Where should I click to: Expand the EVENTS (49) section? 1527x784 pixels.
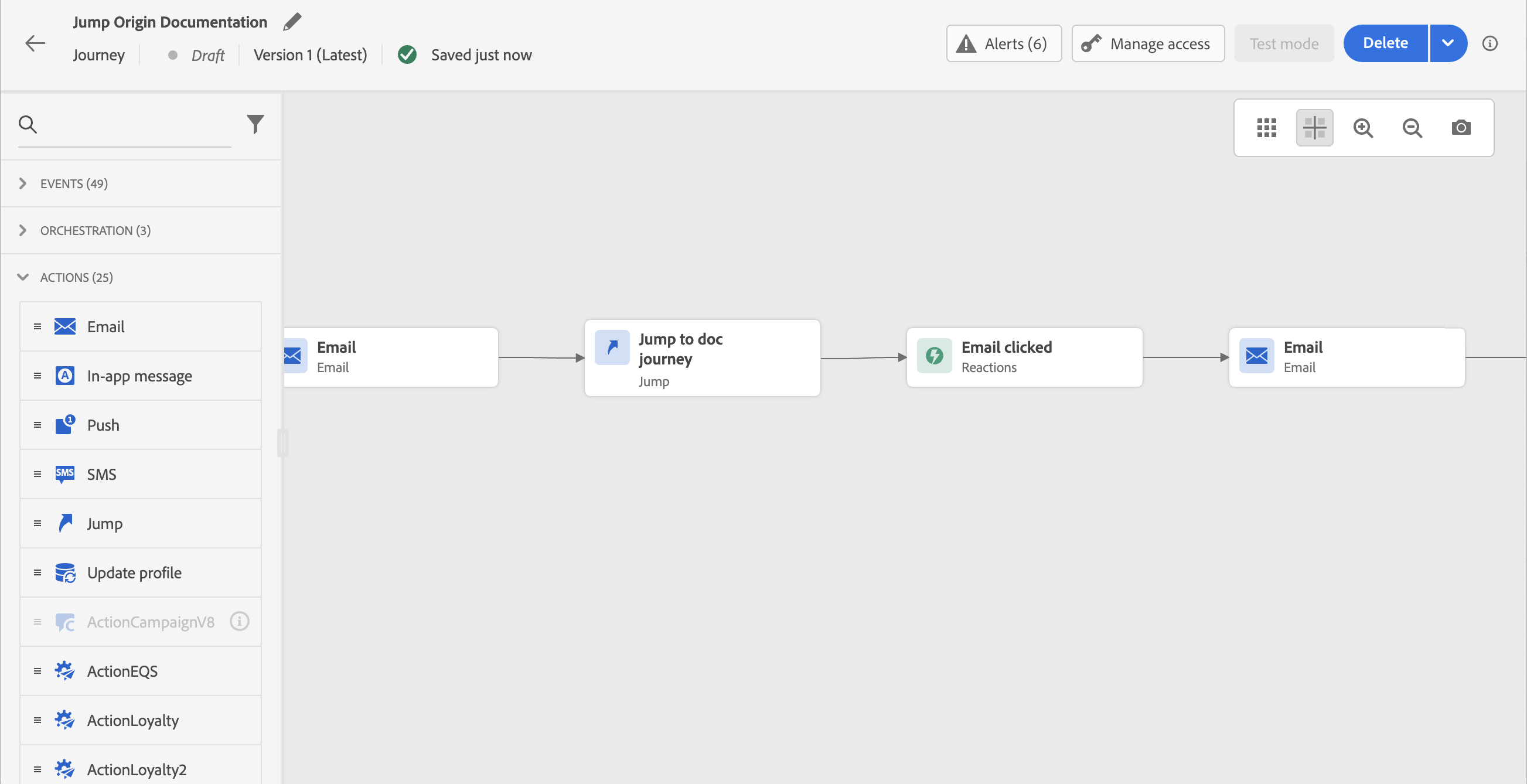tap(73, 184)
